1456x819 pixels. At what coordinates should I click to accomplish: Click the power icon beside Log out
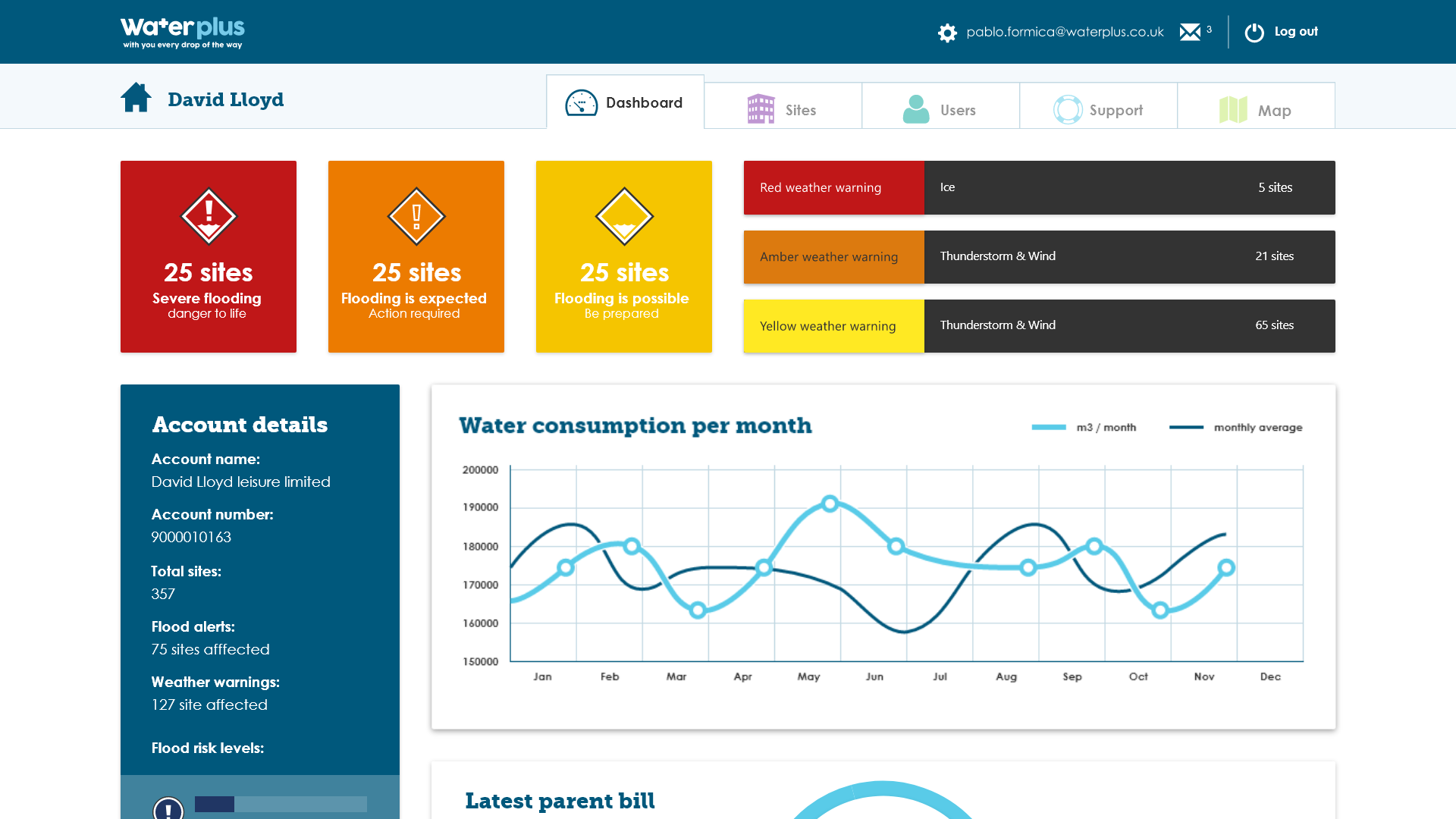(x=1254, y=33)
